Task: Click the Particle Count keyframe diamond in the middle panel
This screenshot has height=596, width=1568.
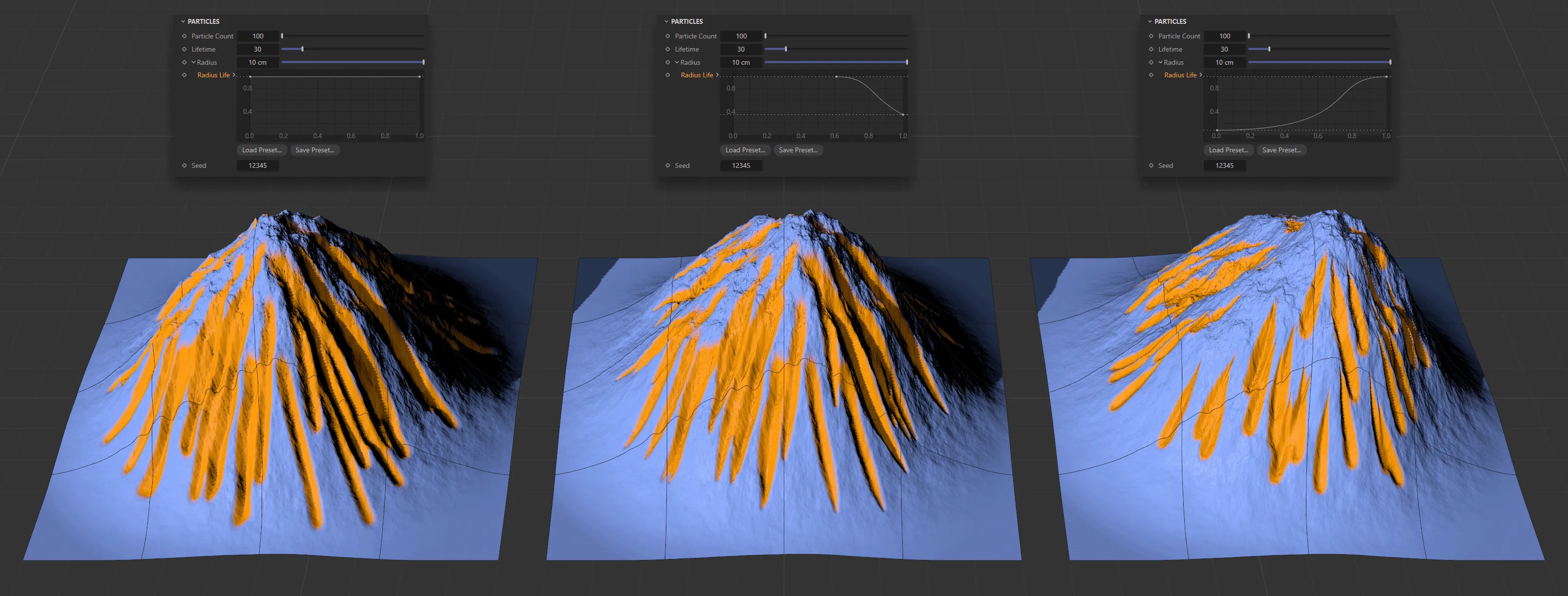Action: tap(667, 36)
